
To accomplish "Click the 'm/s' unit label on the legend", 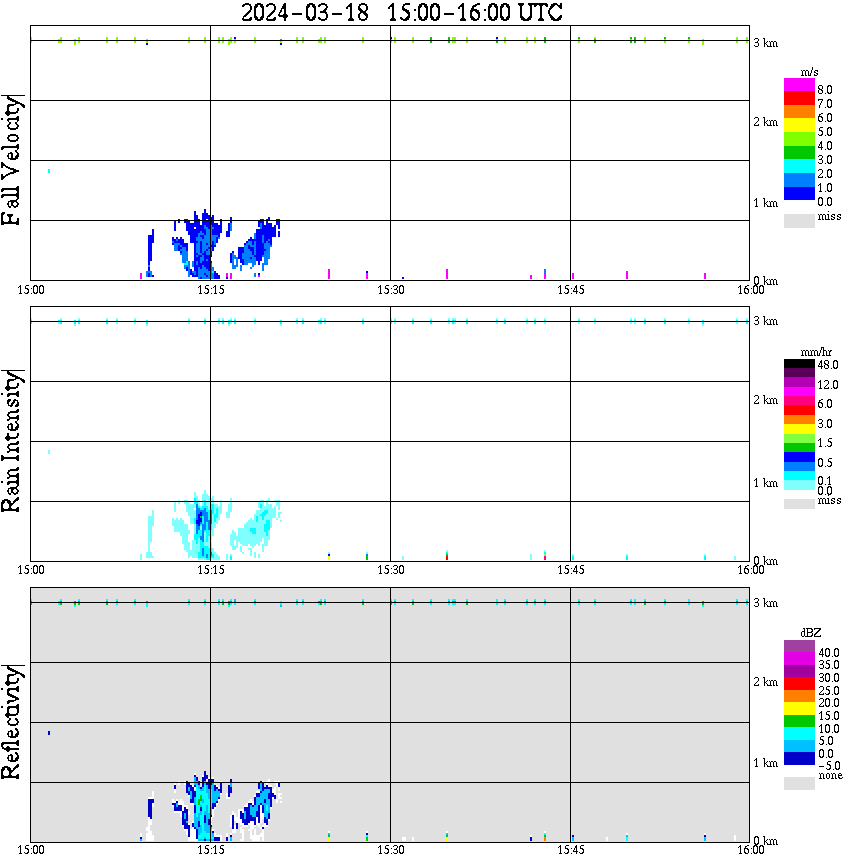I will pos(810,72).
